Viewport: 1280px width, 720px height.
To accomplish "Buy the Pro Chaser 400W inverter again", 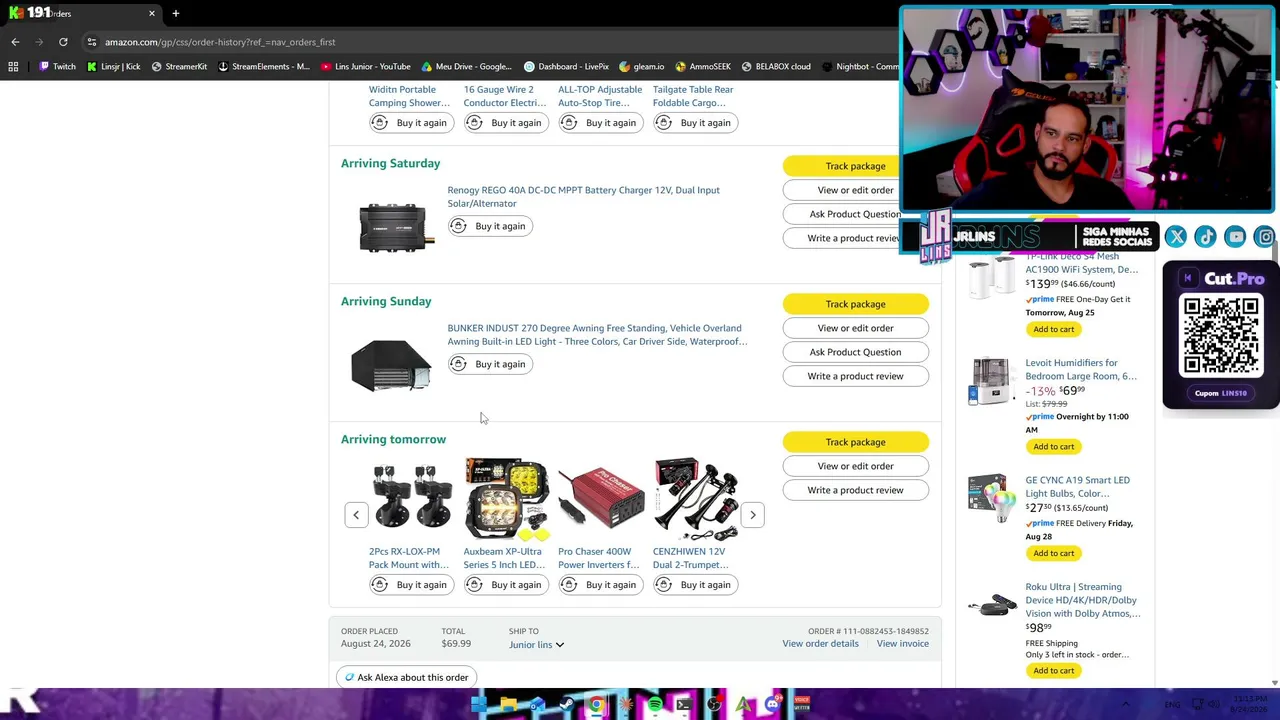I will coord(599,585).
